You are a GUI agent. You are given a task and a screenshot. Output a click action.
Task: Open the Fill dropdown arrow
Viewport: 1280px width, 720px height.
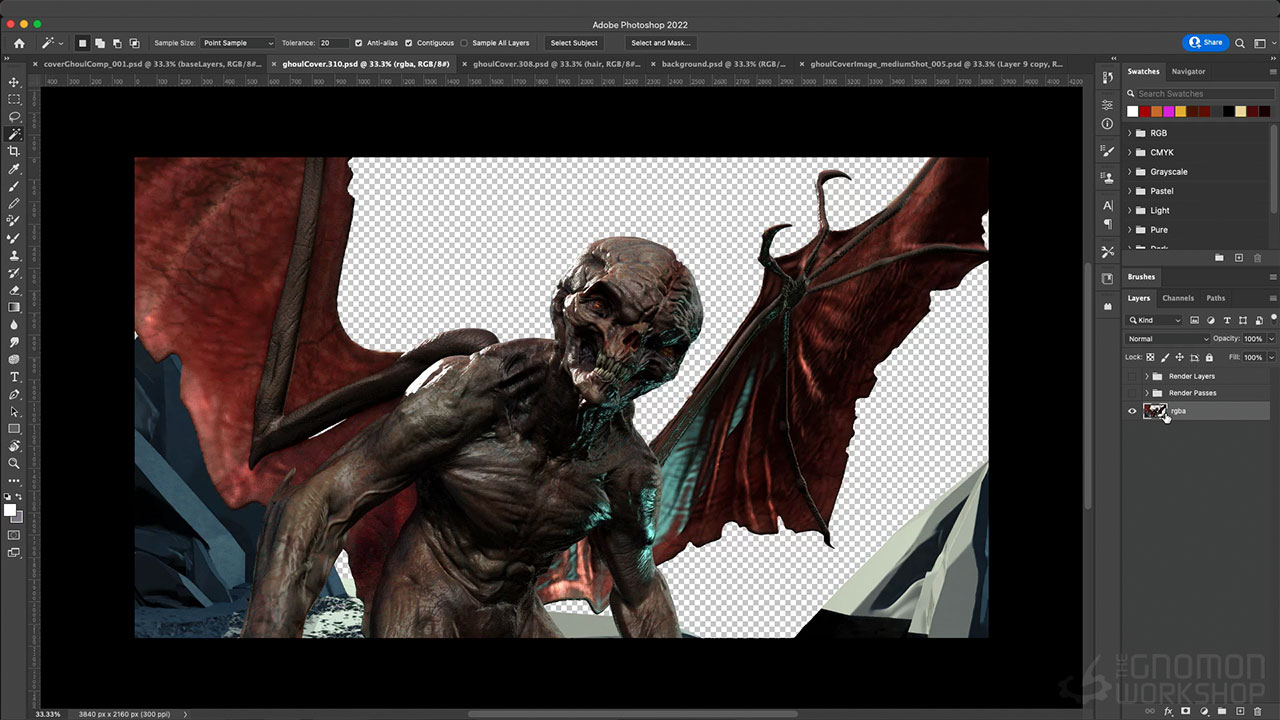click(1271, 357)
